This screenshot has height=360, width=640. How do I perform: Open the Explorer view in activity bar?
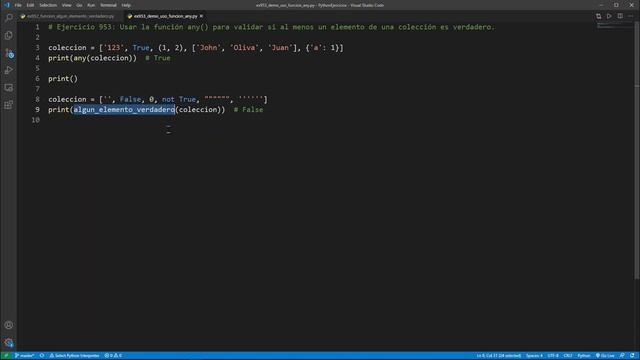coord(9,36)
